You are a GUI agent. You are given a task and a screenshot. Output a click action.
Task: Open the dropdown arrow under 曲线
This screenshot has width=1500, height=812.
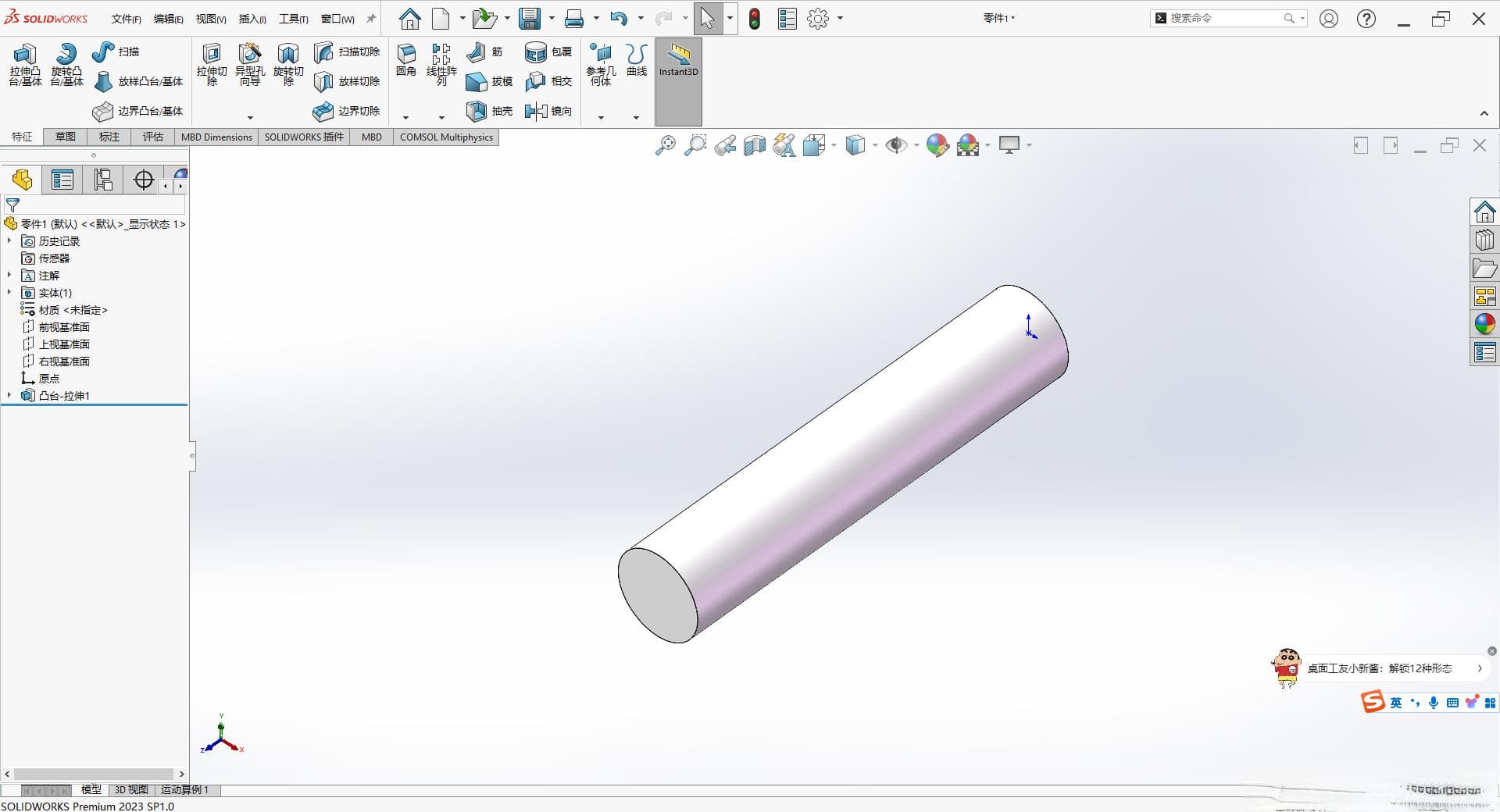tap(636, 118)
